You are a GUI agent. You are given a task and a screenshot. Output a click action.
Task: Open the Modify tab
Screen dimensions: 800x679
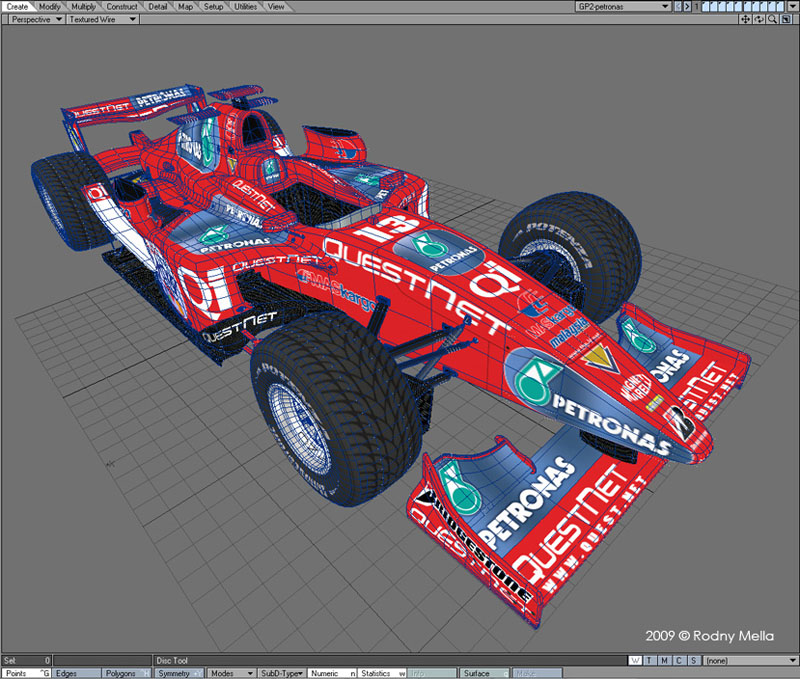[49, 6]
